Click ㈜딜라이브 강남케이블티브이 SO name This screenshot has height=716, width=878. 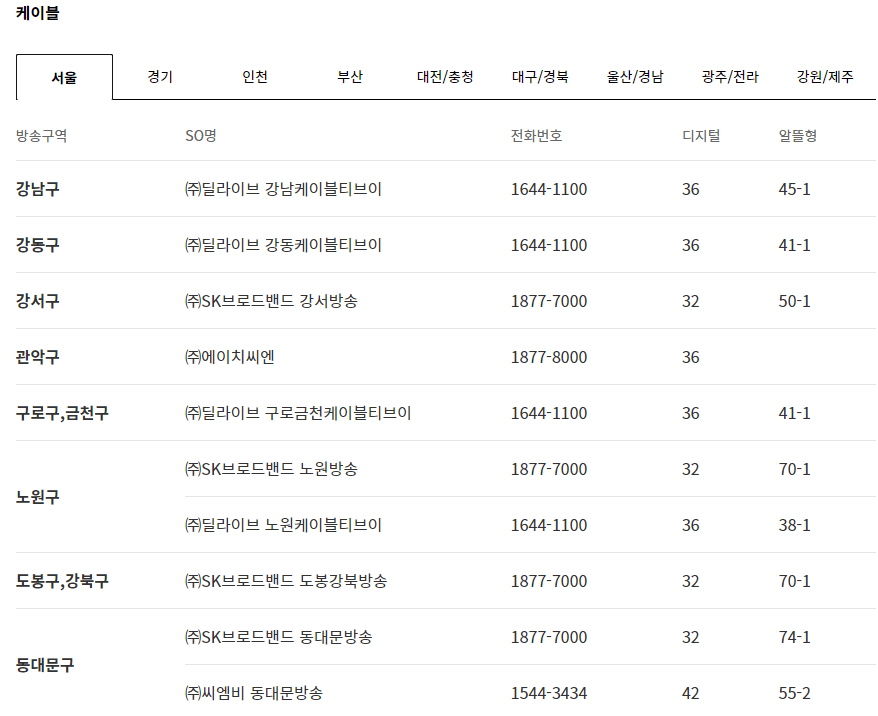click(283, 189)
